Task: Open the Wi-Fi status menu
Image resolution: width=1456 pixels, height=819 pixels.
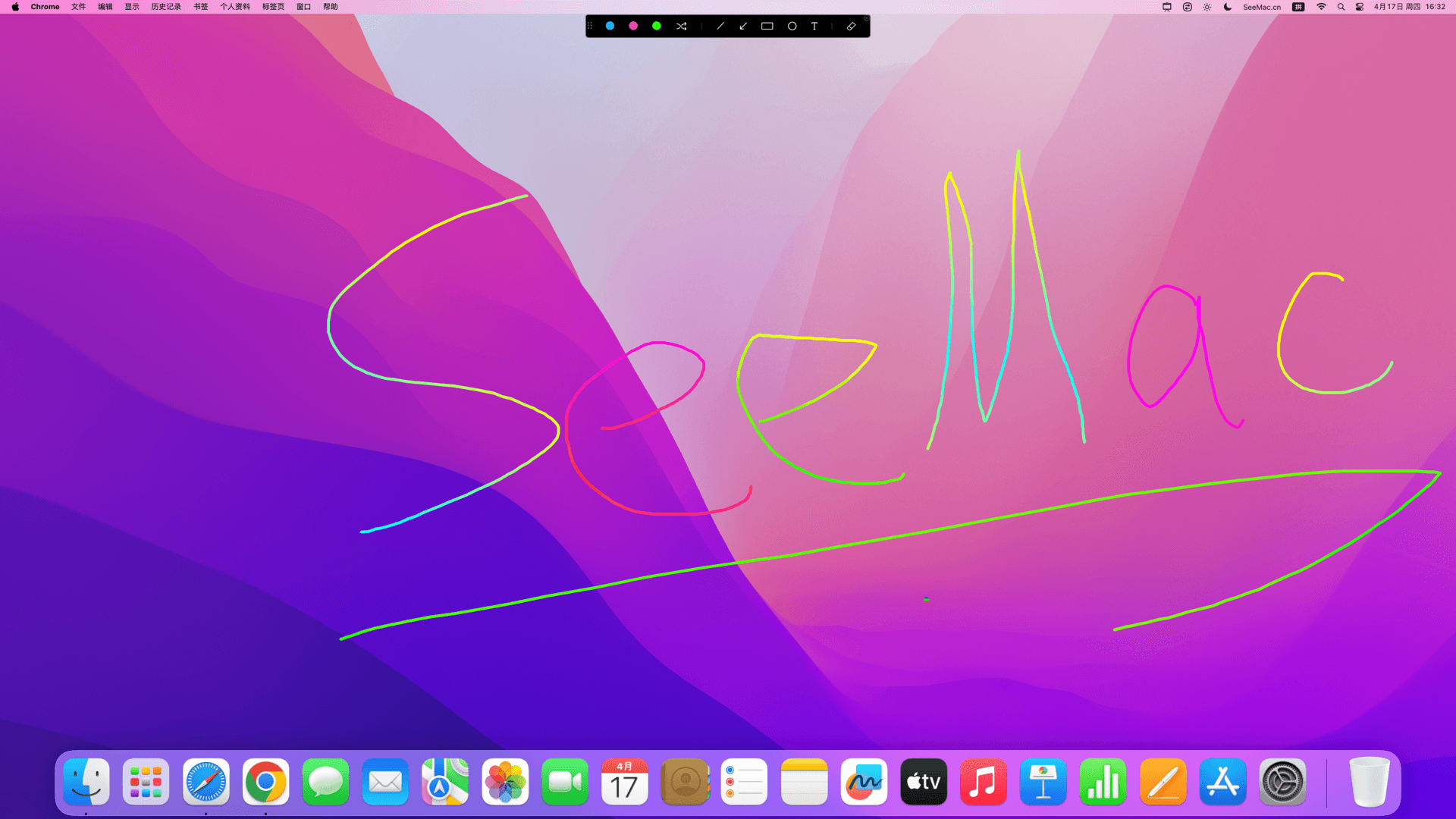Action: [1321, 7]
